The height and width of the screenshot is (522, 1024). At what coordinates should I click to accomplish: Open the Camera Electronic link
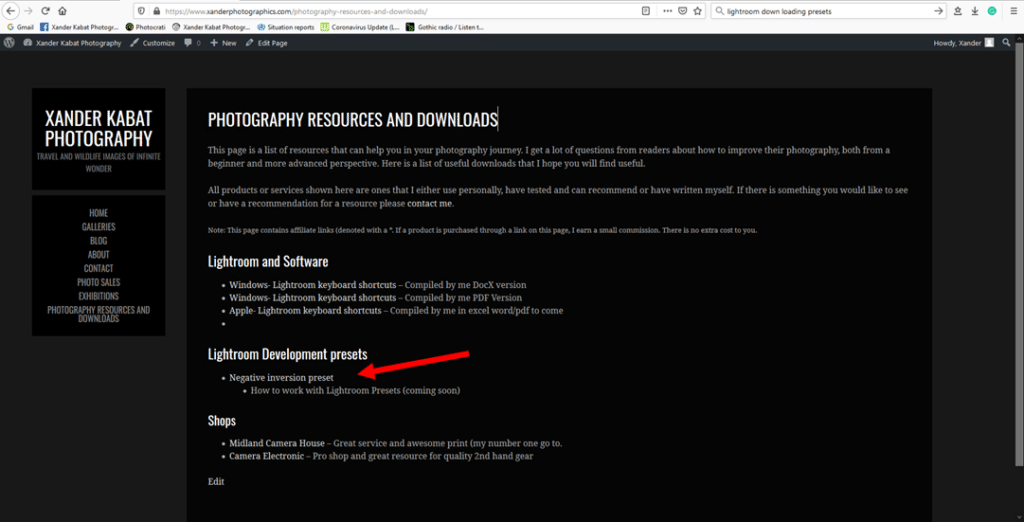click(x=266, y=457)
